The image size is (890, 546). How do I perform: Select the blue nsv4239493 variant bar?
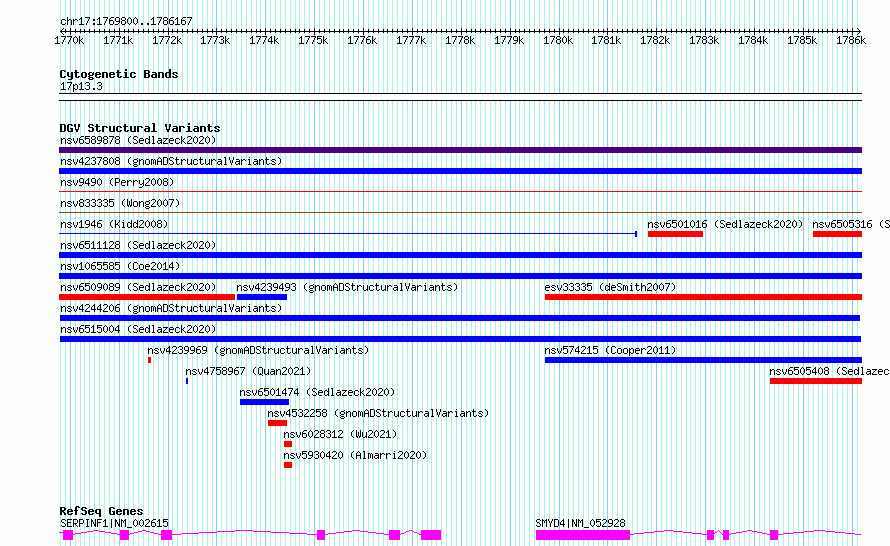click(x=262, y=297)
